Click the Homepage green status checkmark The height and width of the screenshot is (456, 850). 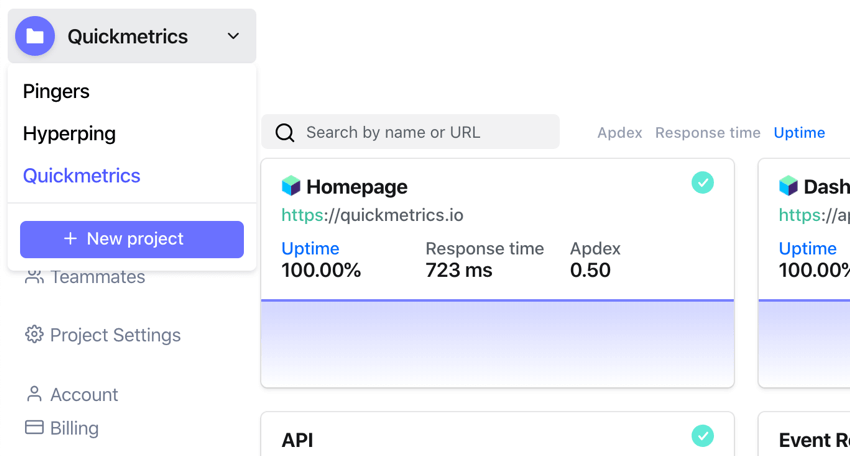[703, 183]
